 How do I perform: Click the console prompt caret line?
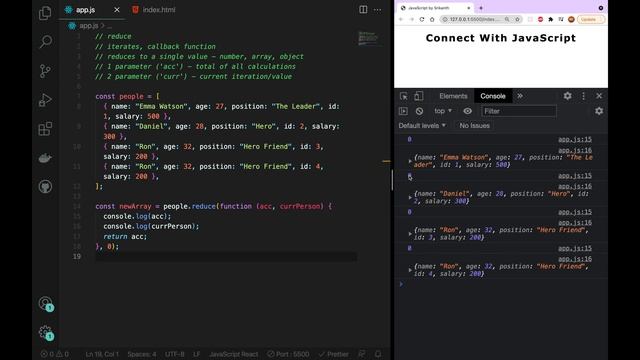coord(501,284)
